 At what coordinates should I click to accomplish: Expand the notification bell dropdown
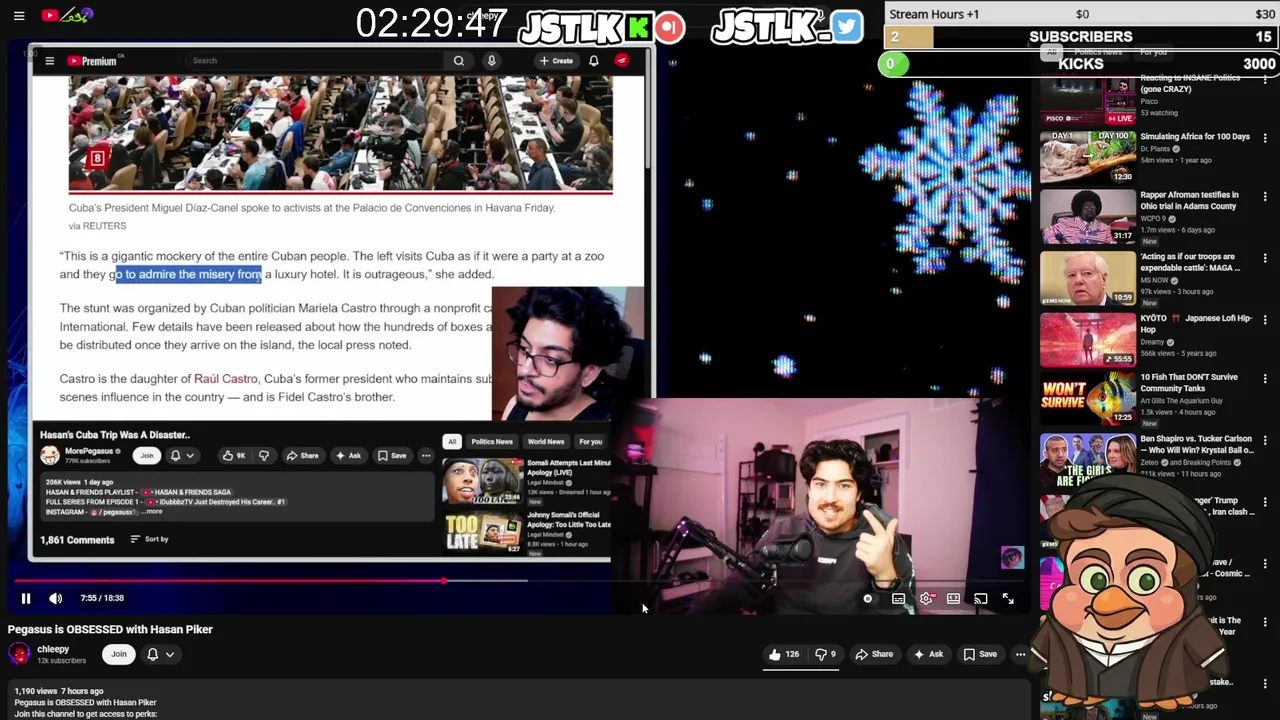[x=161, y=654]
